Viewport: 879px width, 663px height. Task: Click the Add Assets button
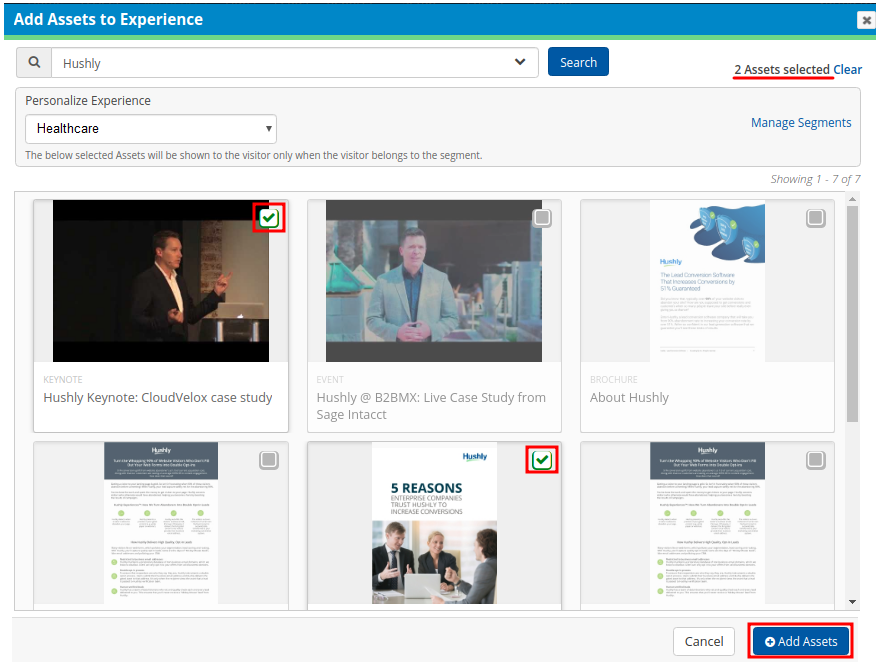[801, 641]
